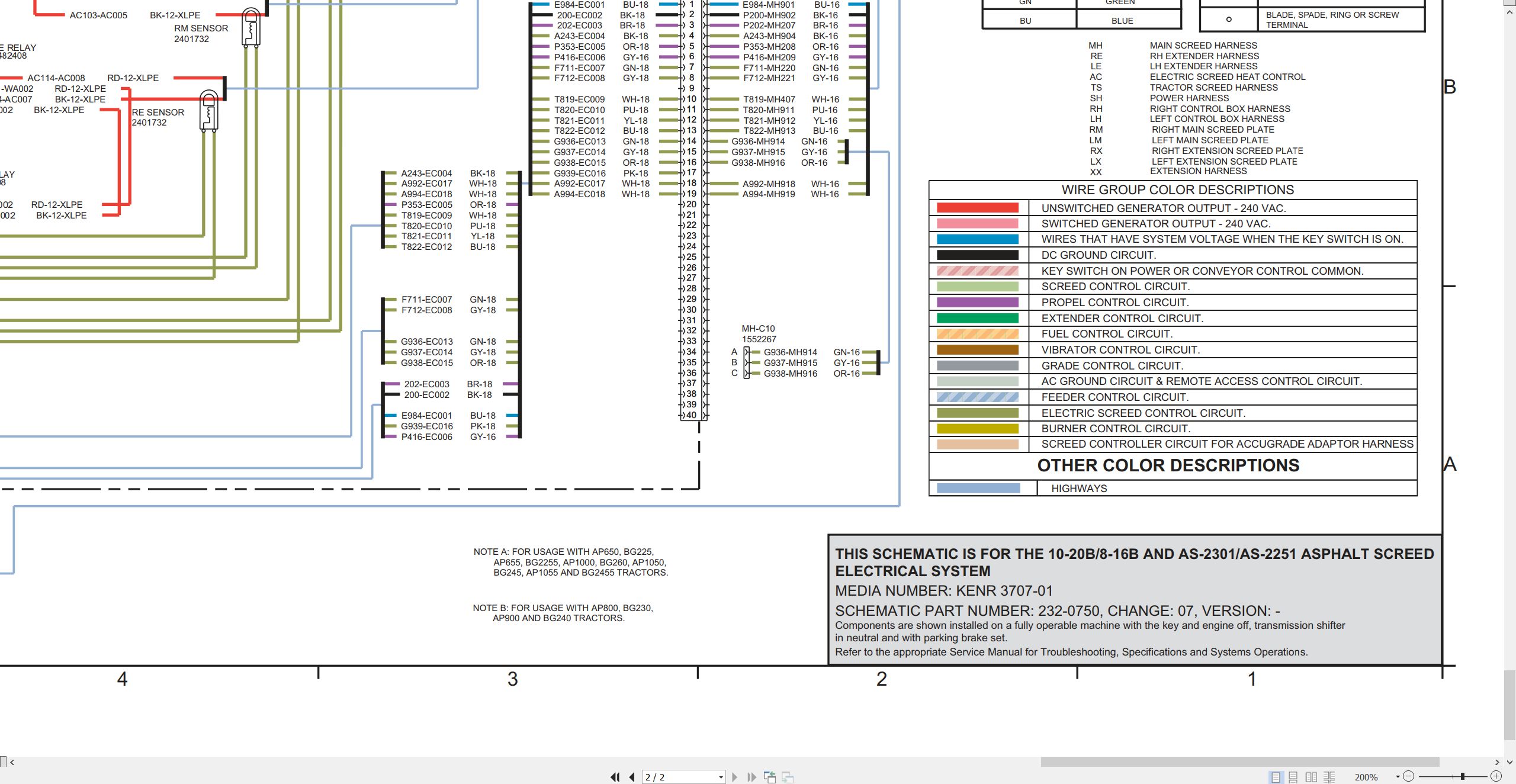Click the zoom slider handle
Image resolution: width=1516 pixels, height=784 pixels.
(x=1462, y=776)
